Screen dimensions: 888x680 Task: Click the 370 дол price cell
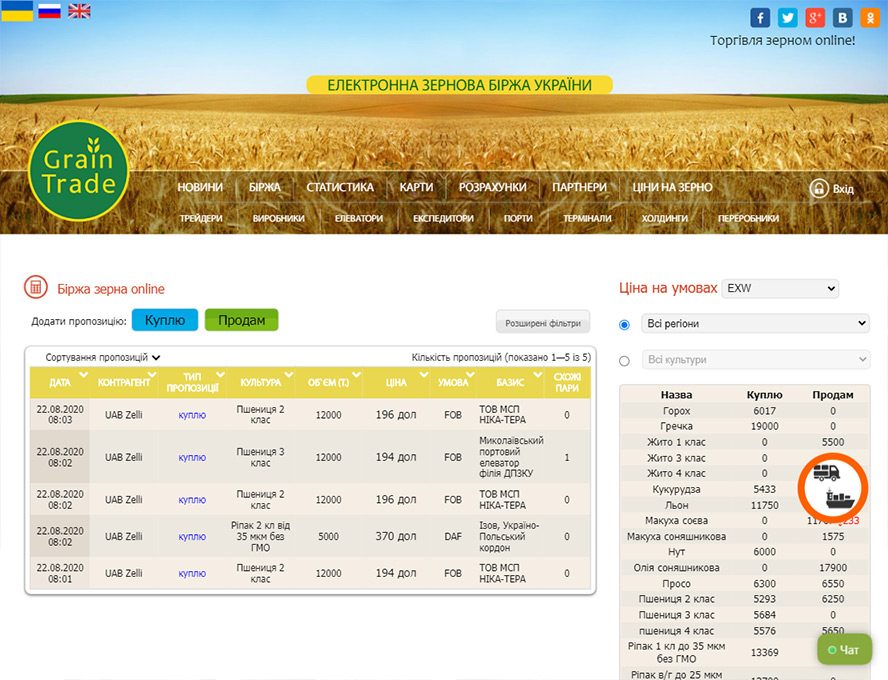click(x=396, y=536)
